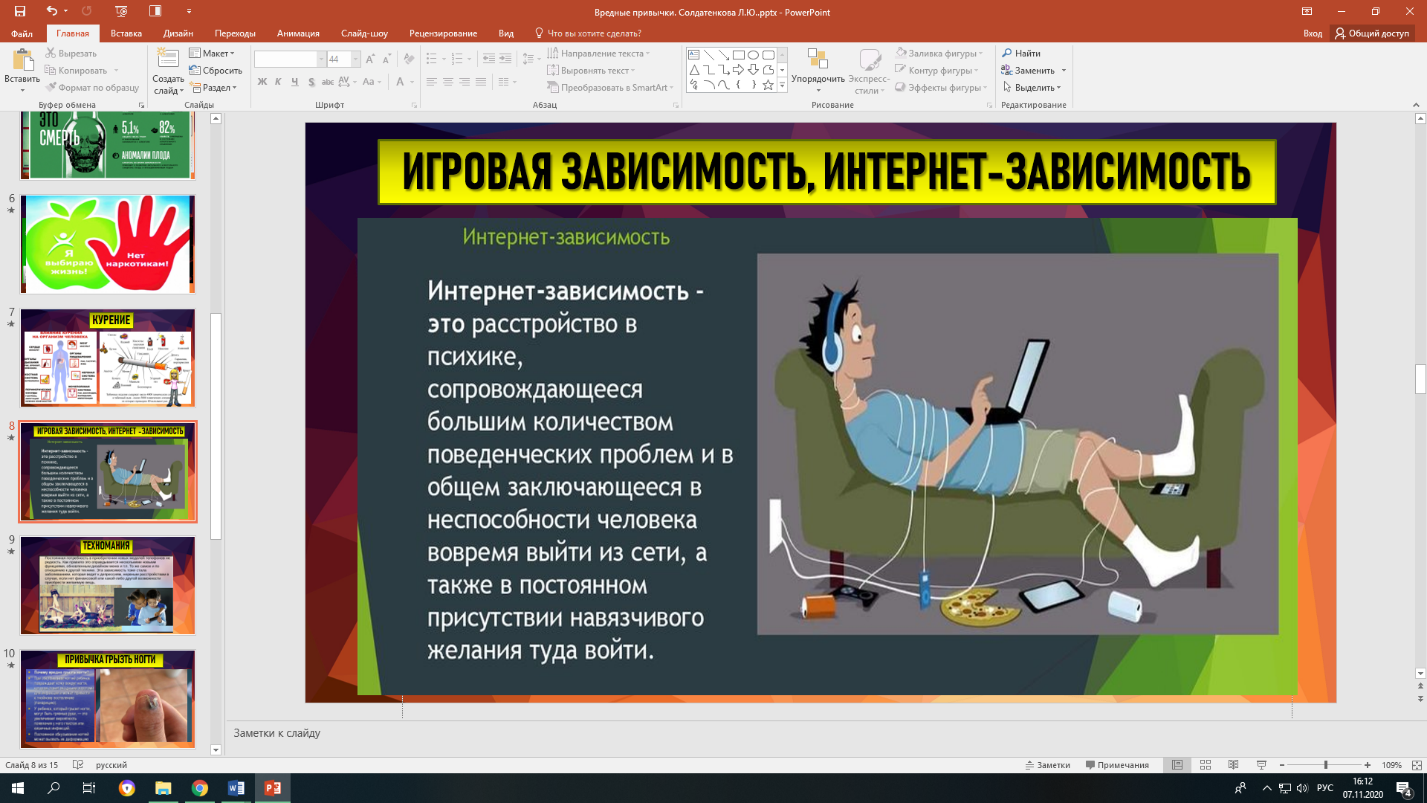Click the Sign in (Вход) link
Image resolution: width=1427 pixels, height=803 pixels.
tap(1312, 33)
